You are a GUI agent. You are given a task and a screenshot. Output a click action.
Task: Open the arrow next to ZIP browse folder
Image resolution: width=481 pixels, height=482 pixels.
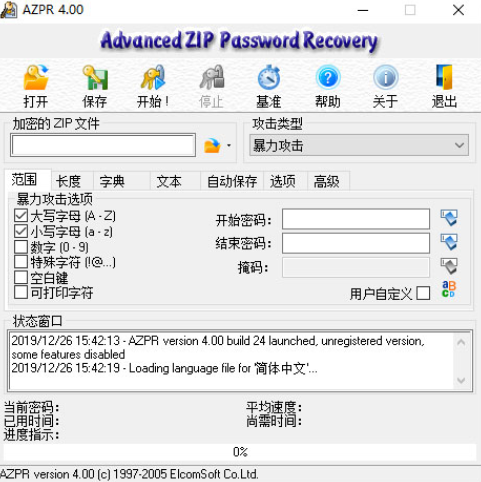(229, 145)
